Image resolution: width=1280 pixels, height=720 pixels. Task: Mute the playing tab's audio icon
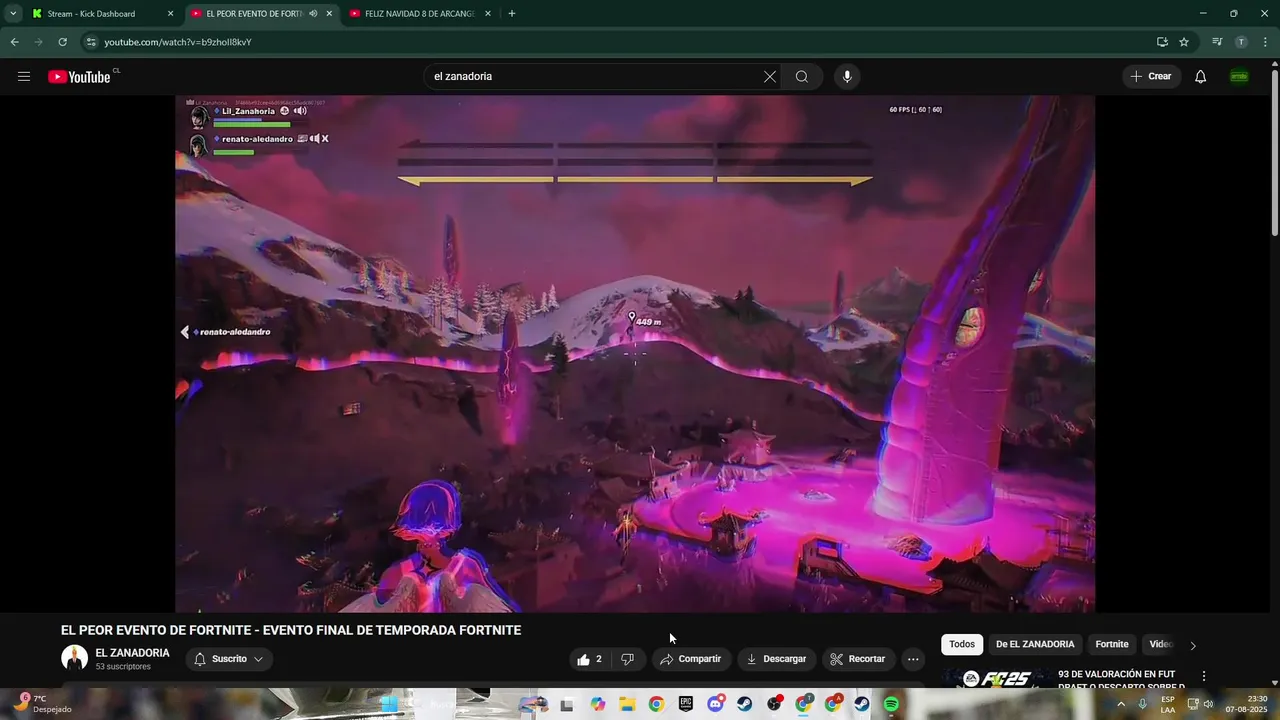click(x=313, y=14)
